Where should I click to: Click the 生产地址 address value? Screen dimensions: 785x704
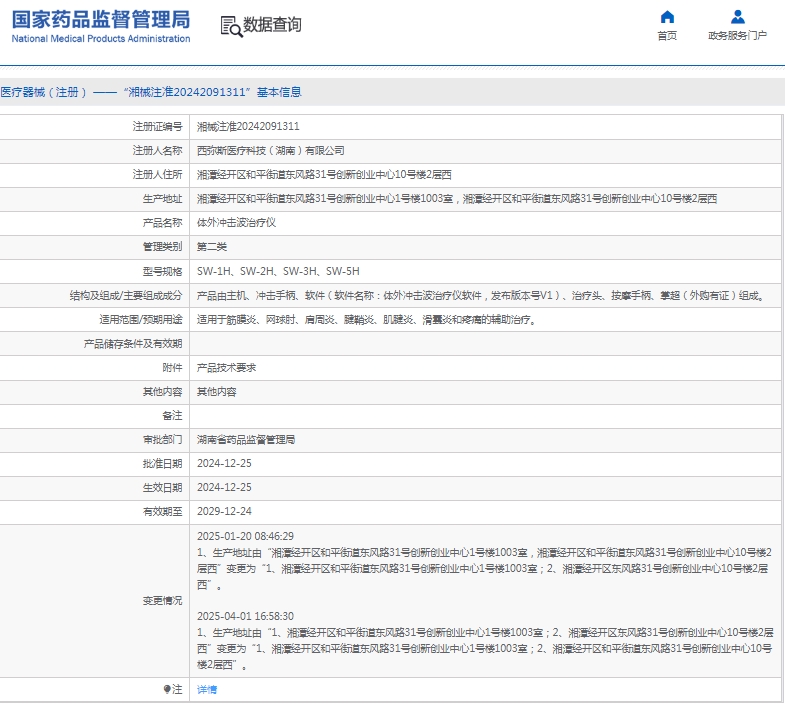pyautogui.click(x=457, y=199)
